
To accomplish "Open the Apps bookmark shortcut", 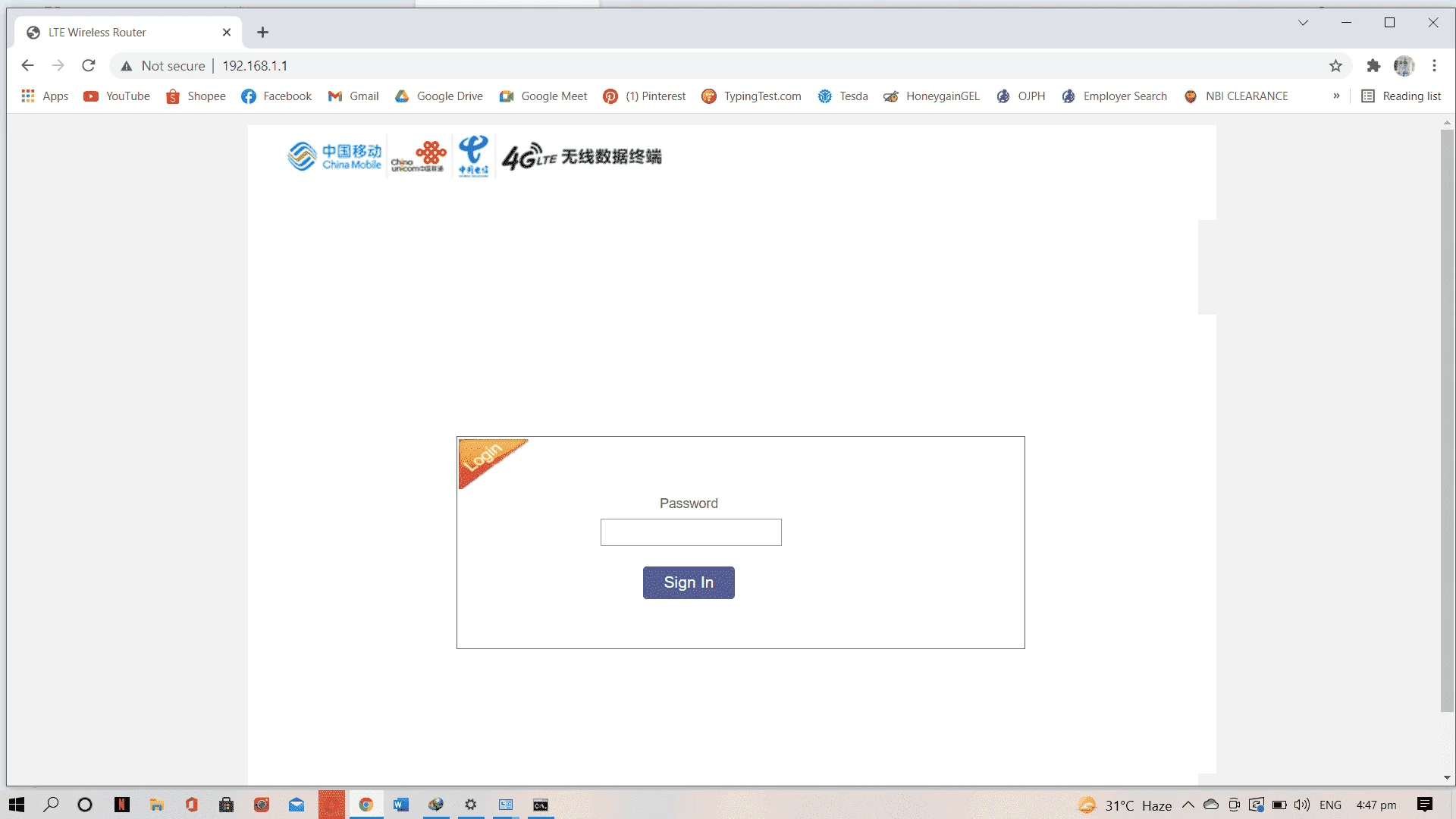I will [x=45, y=96].
